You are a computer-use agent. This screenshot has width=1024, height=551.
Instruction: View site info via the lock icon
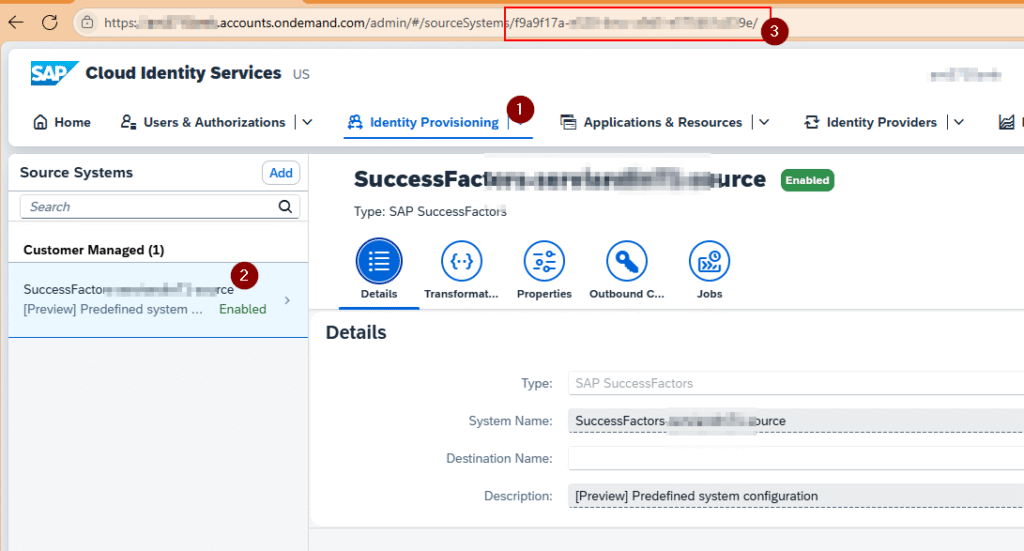[x=87, y=22]
